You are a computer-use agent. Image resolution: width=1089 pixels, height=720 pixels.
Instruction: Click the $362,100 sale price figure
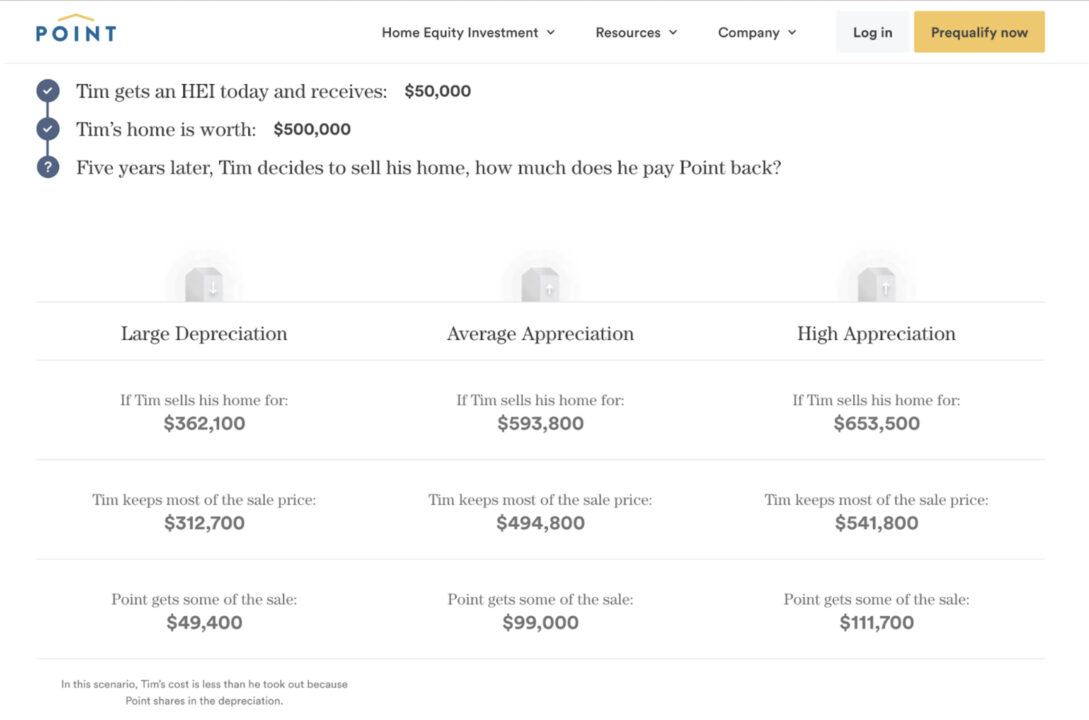(x=204, y=424)
